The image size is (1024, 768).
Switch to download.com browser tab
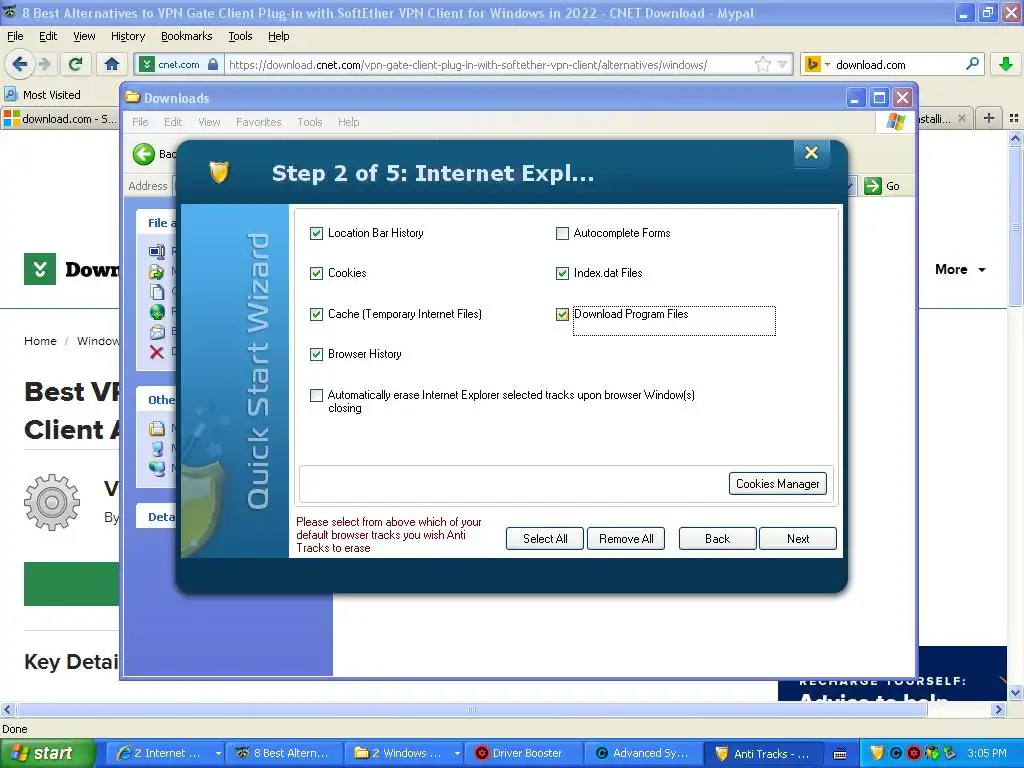[60, 119]
